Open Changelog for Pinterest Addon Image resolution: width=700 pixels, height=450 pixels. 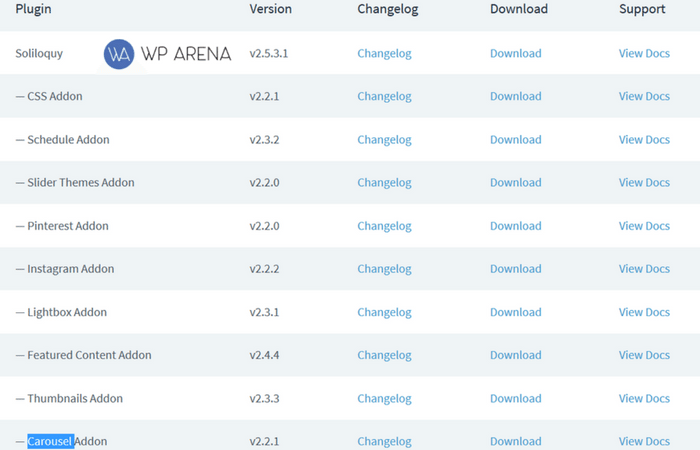click(384, 226)
